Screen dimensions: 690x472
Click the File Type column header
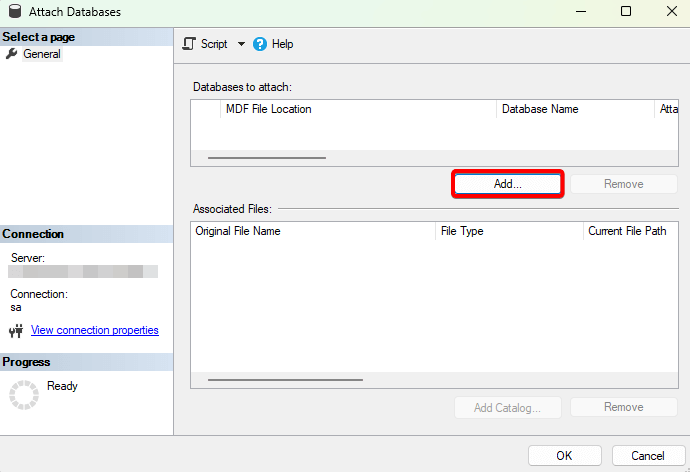509,231
